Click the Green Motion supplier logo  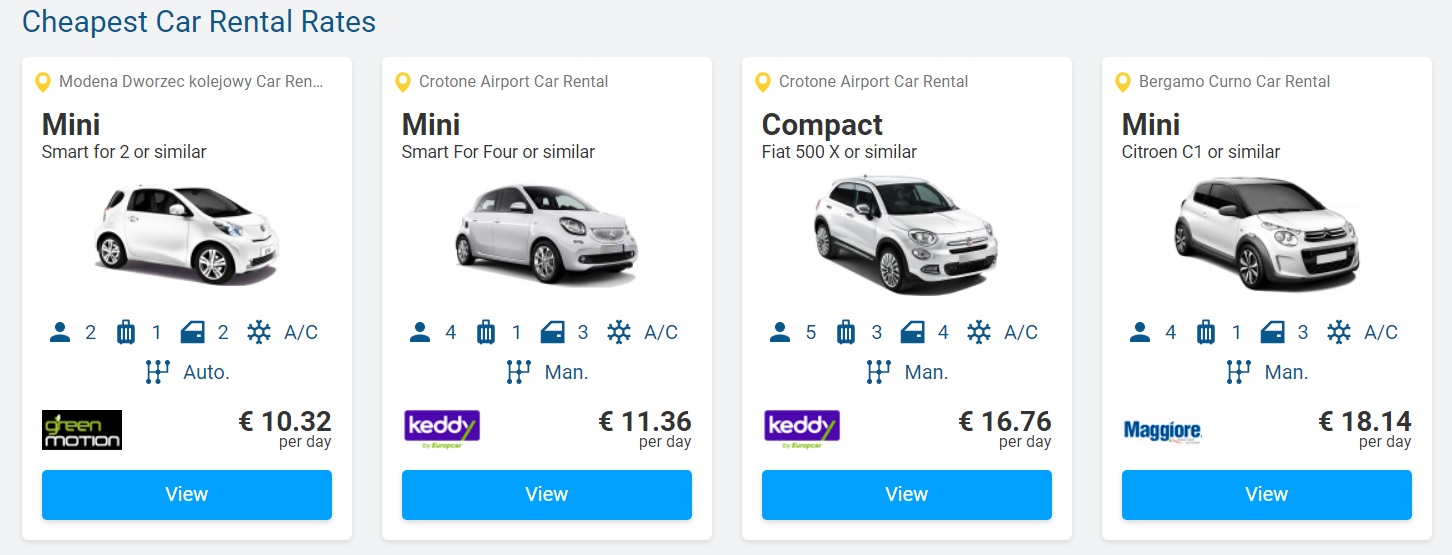[82, 430]
